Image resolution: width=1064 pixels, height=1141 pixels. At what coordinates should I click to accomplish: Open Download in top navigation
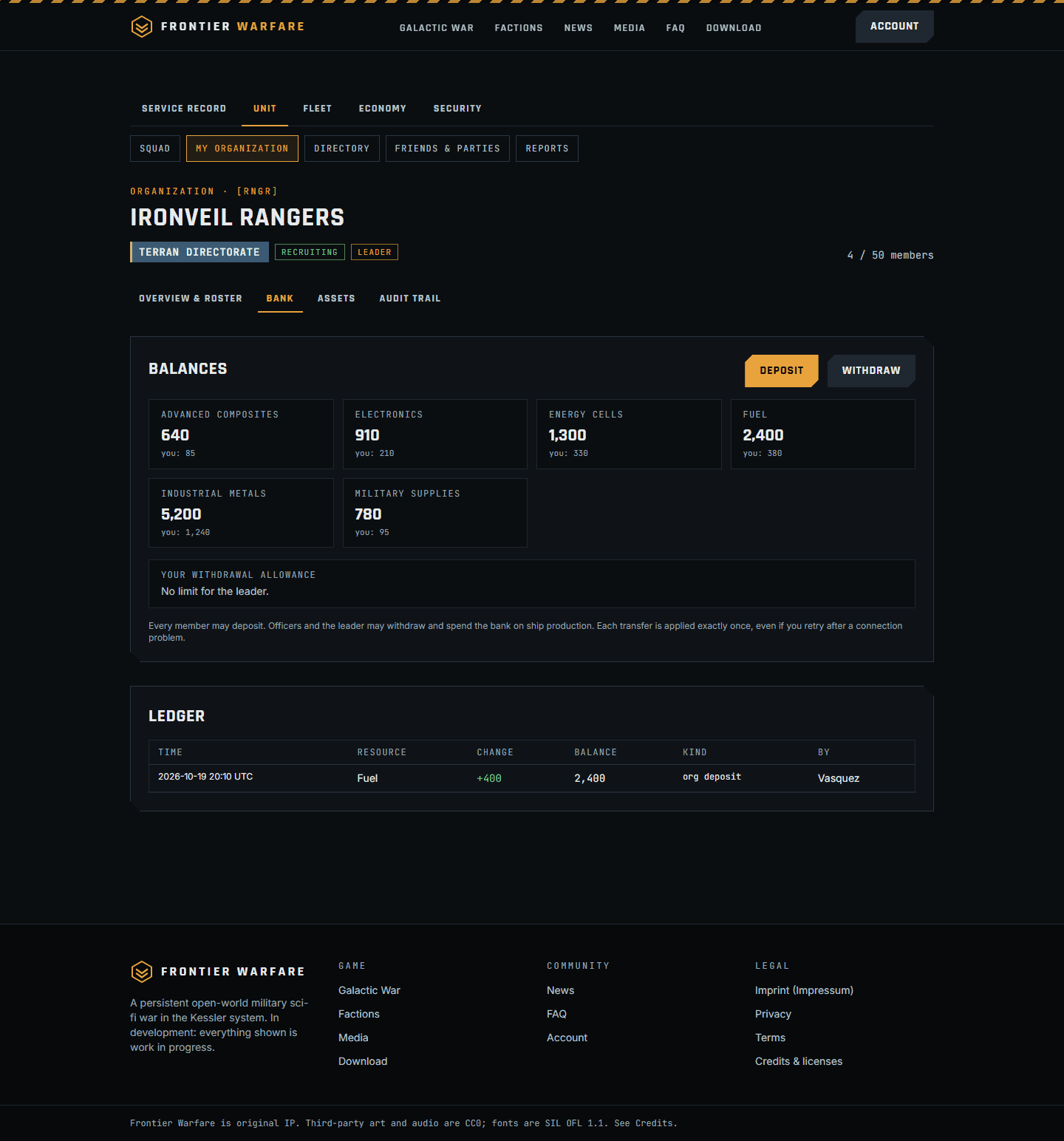click(x=734, y=28)
